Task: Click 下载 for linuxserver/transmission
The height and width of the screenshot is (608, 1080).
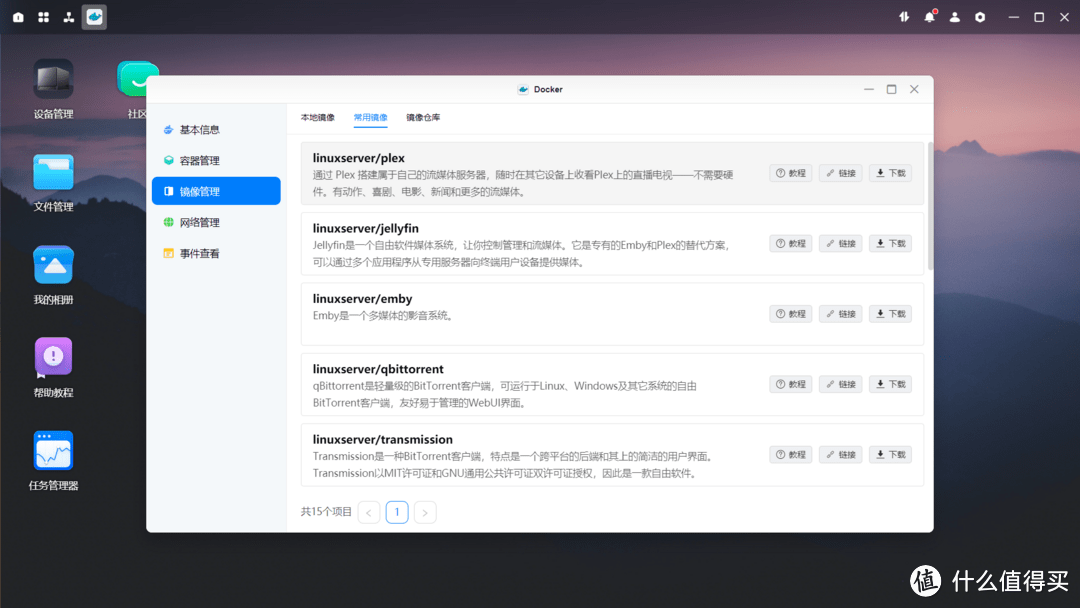Action: click(x=891, y=454)
